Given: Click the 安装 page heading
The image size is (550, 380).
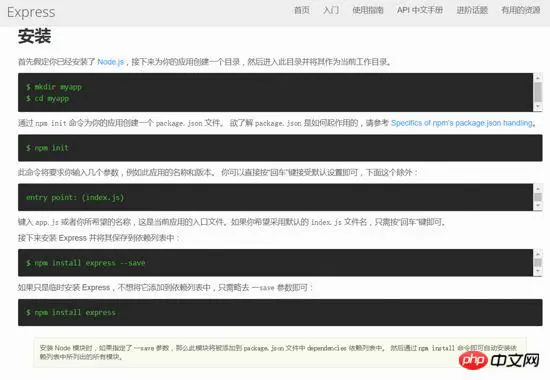Looking at the screenshot, I should pyautogui.click(x=34, y=36).
